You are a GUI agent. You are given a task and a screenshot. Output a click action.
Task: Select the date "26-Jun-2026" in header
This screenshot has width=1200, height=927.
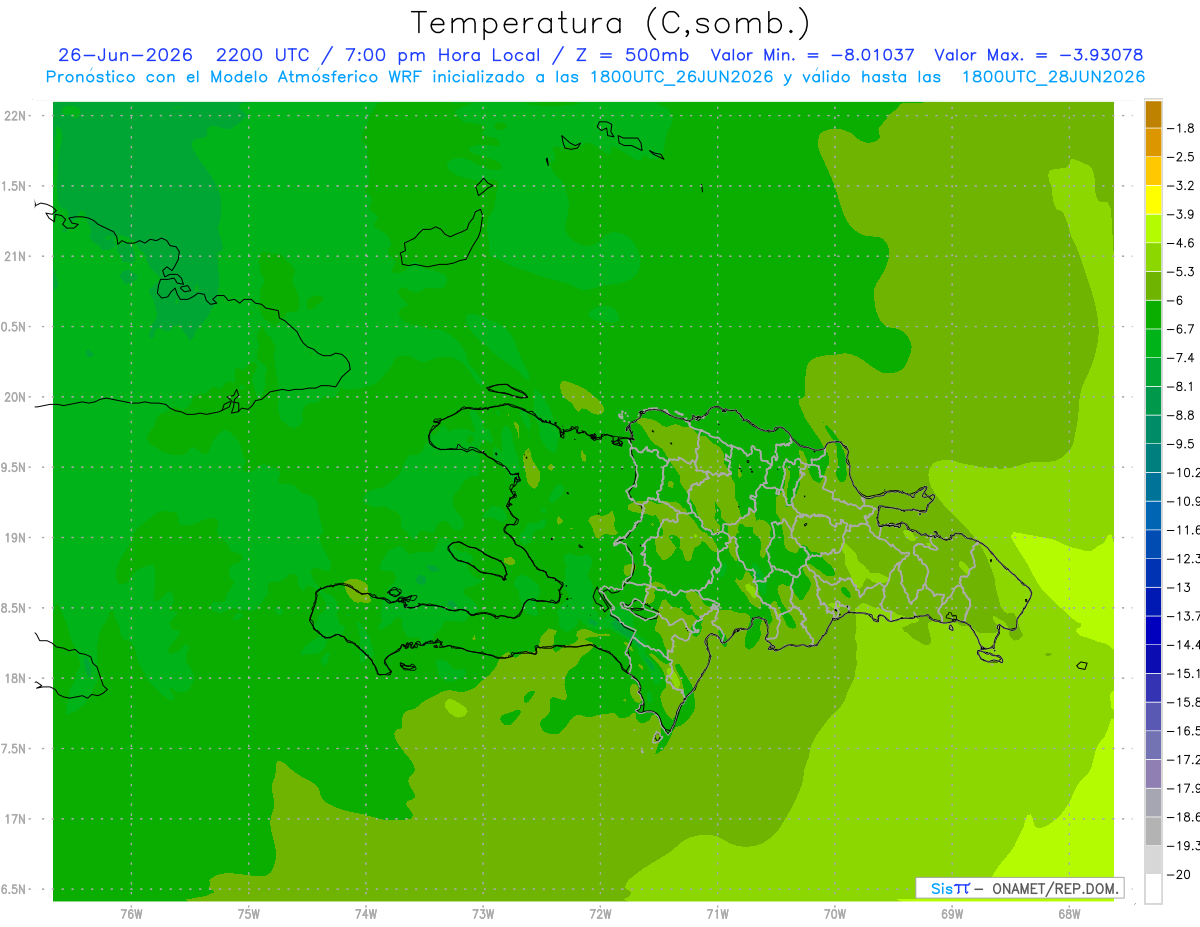click(x=125, y=55)
